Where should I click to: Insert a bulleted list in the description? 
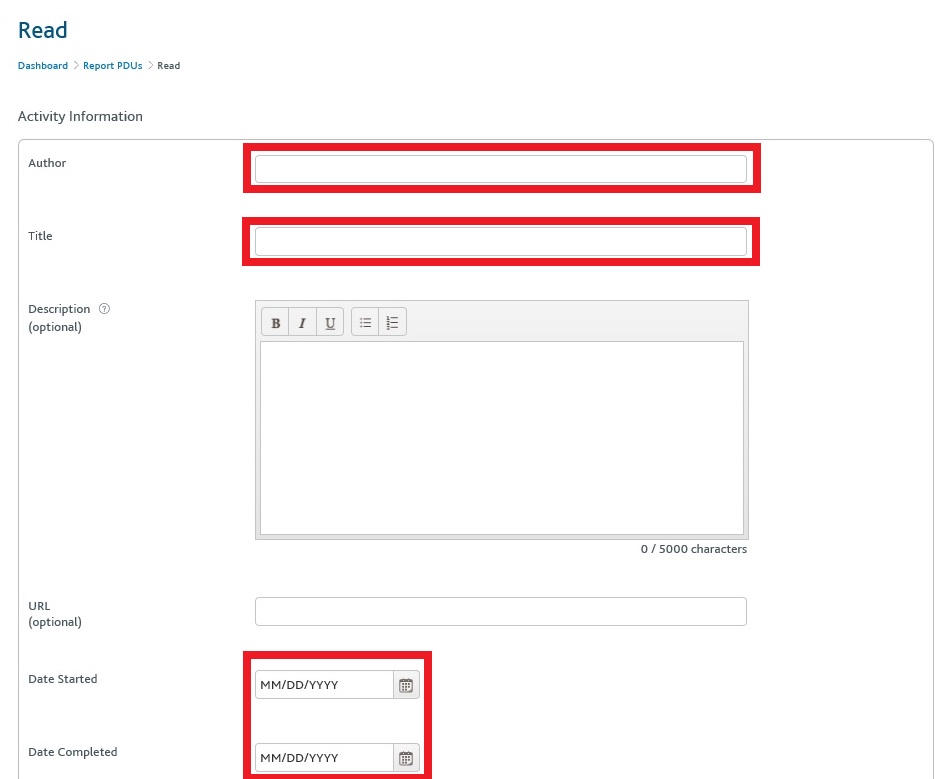coord(365,323)
